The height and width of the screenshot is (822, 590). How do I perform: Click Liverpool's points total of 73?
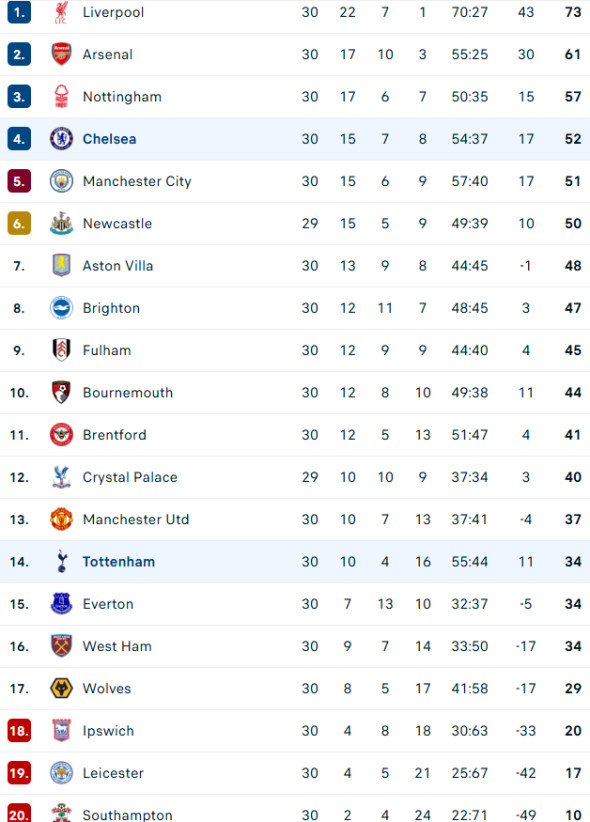click(572, 13)
